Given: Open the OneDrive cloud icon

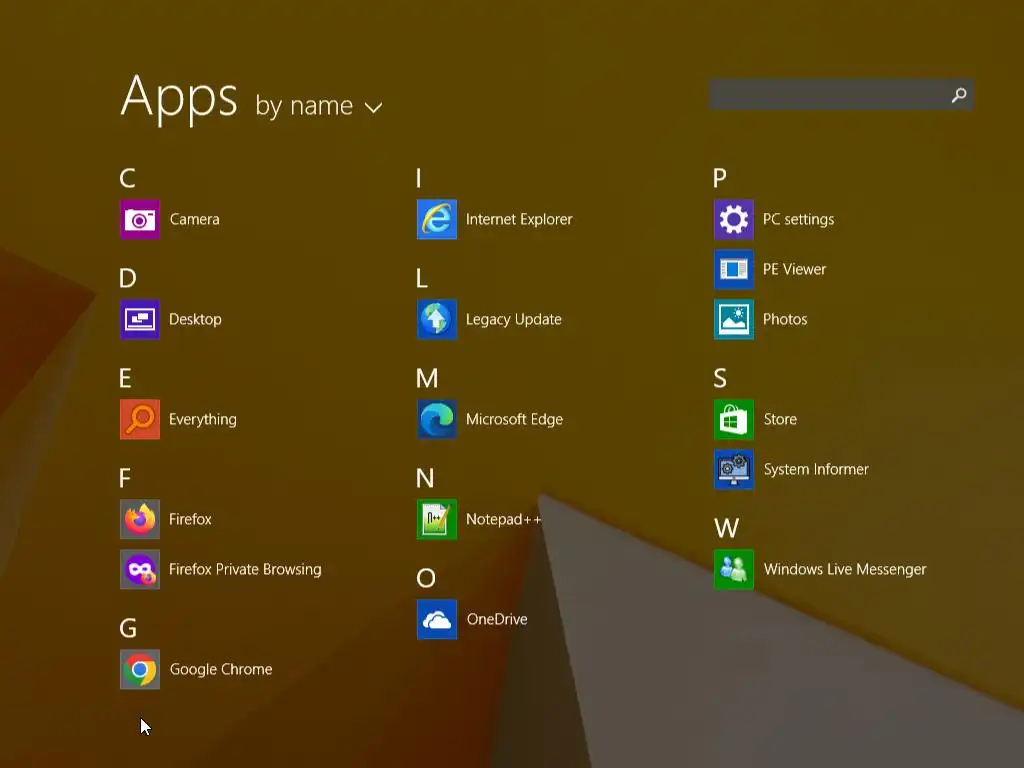Looking at the screenshot, I should [437, 619].
